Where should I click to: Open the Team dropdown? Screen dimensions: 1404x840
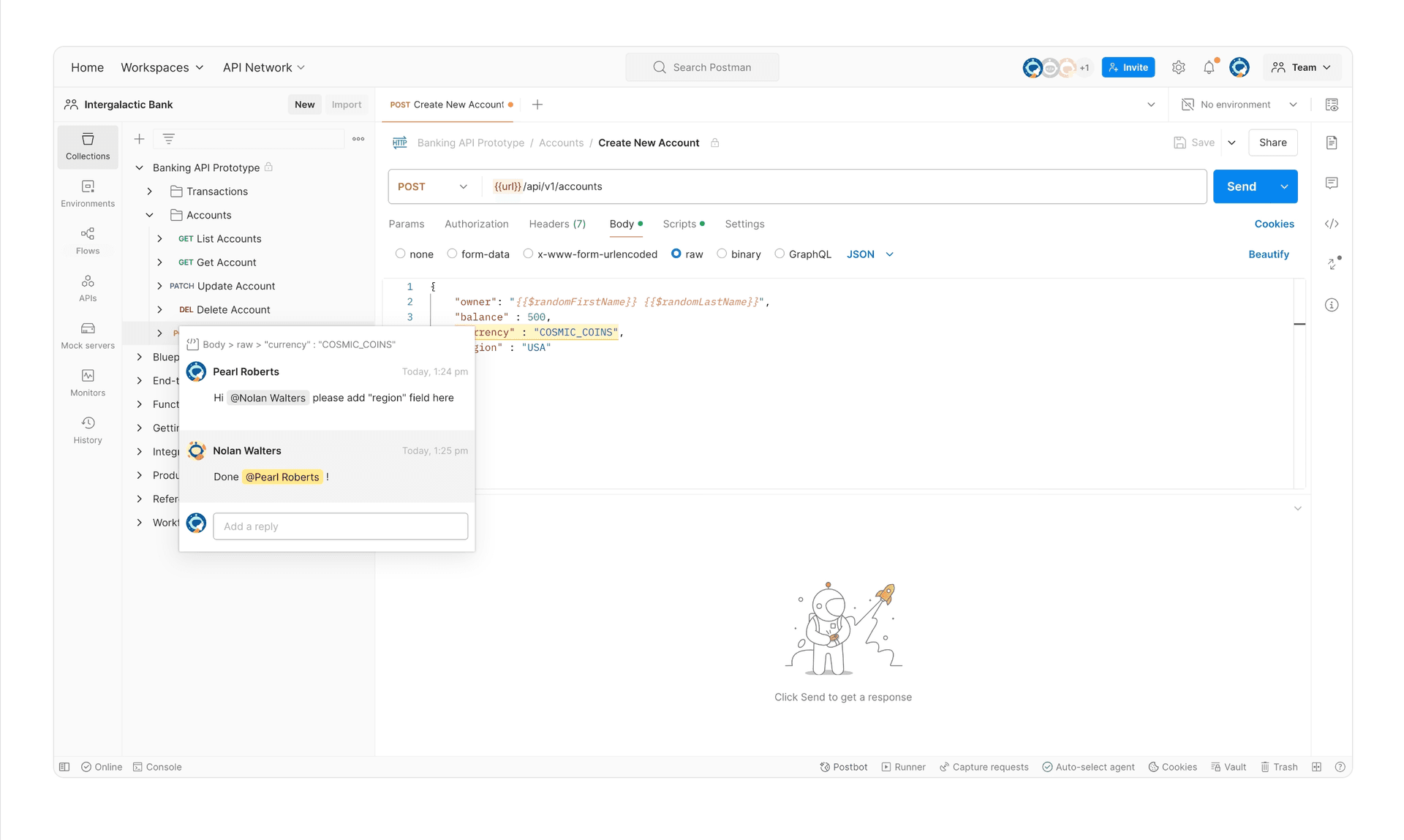(x=1302, y=67)
